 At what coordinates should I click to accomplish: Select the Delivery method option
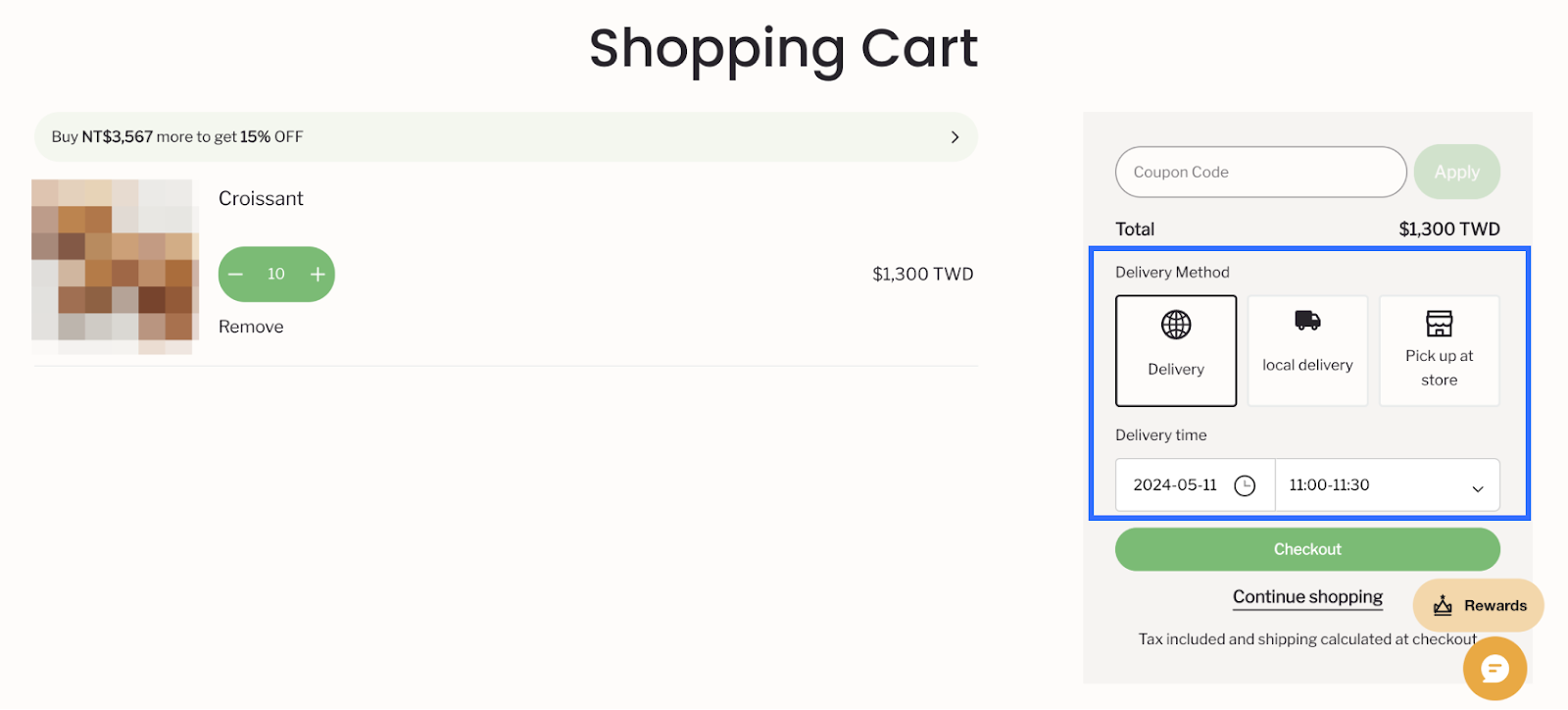(x=1176, y=351)
